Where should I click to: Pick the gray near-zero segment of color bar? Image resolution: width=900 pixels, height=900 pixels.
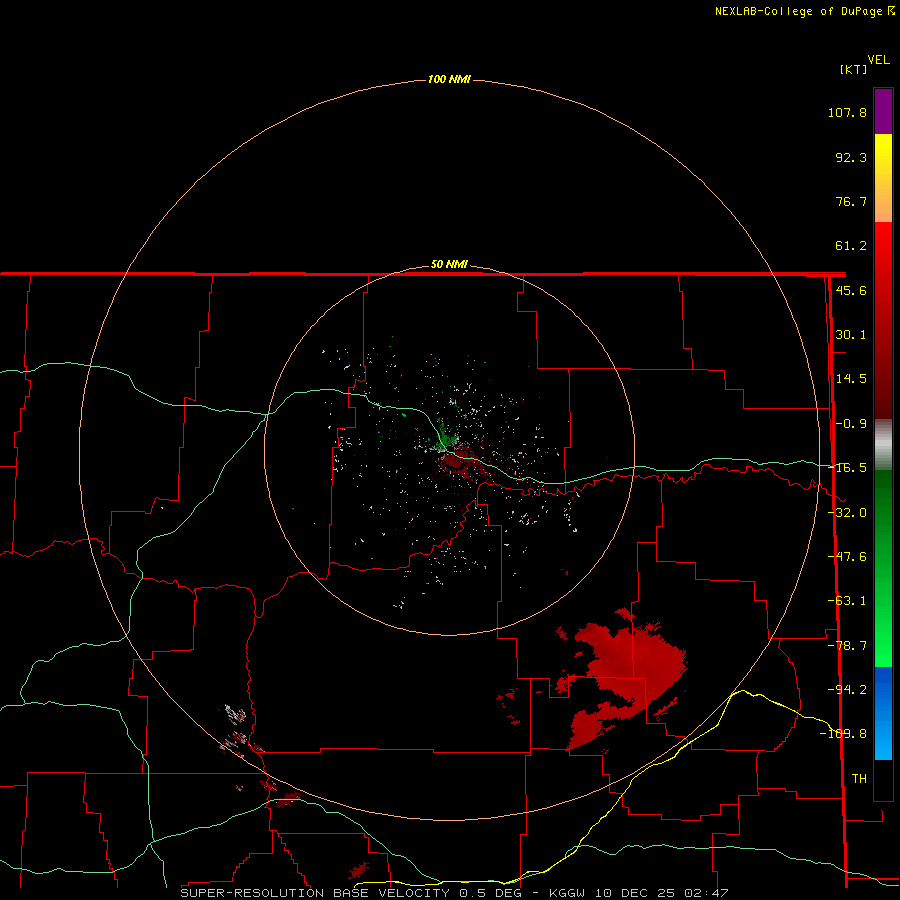click(x=883, y=445)
